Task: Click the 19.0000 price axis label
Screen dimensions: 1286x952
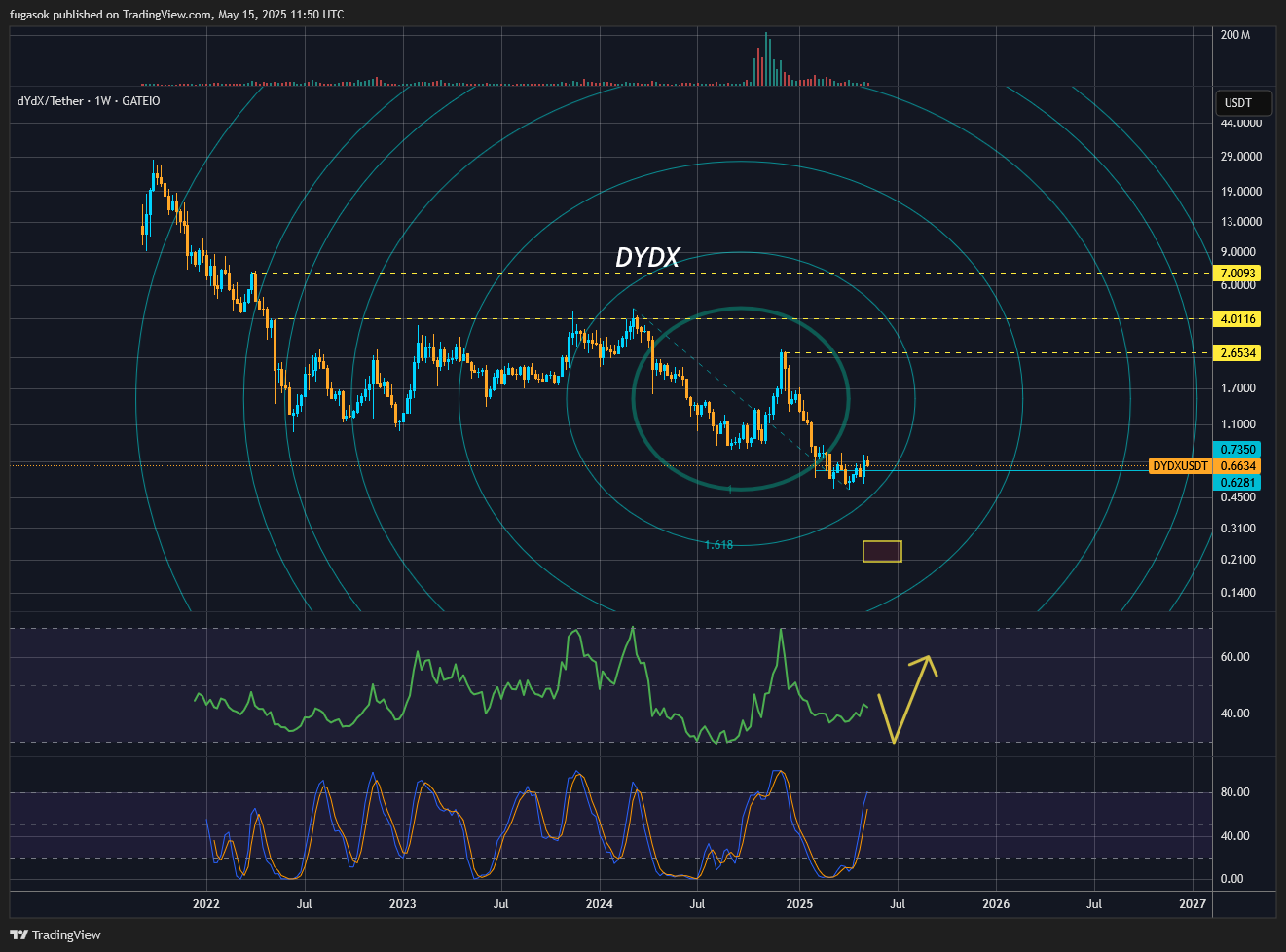Action: click(1241, 192)
